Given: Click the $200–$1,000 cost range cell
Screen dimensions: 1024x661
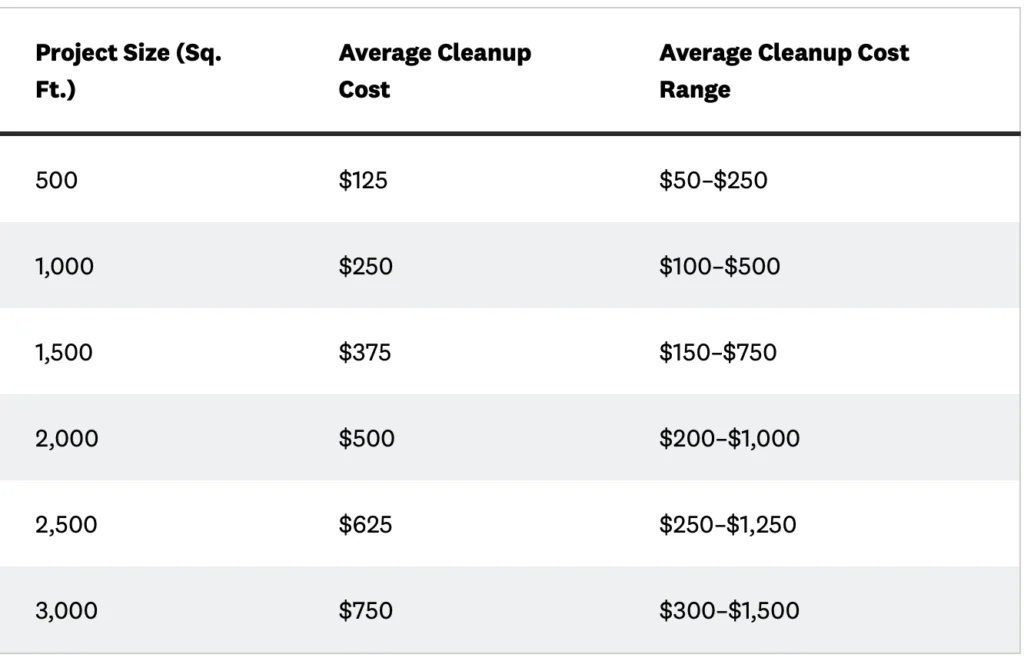Looking at the screenshot, I should point(729,439).
